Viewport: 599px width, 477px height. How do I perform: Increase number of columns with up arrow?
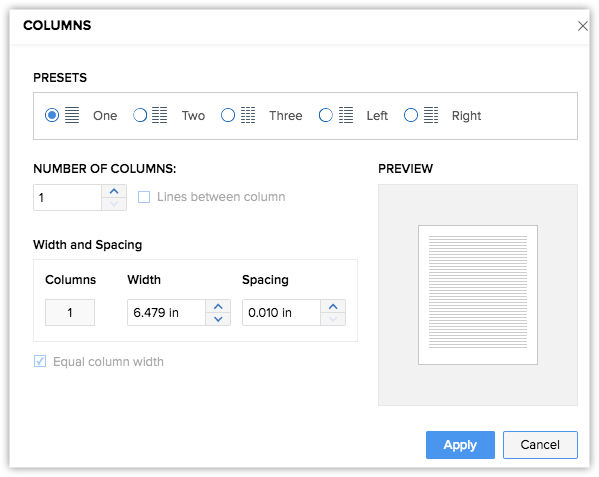click(x=114, y=191)
